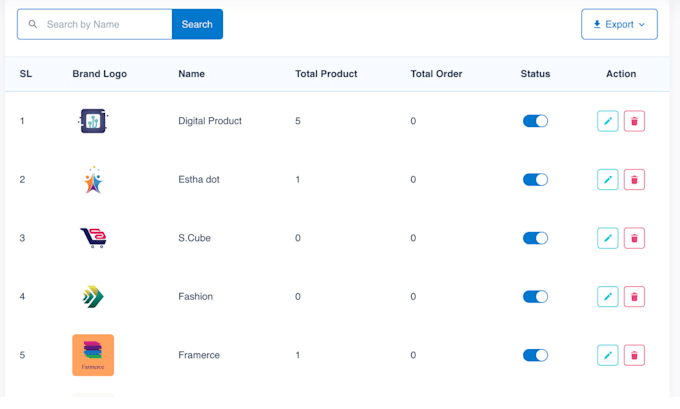Edit the S.Cube brand
This screenshot has height=409, width=680.
(608, 238)
